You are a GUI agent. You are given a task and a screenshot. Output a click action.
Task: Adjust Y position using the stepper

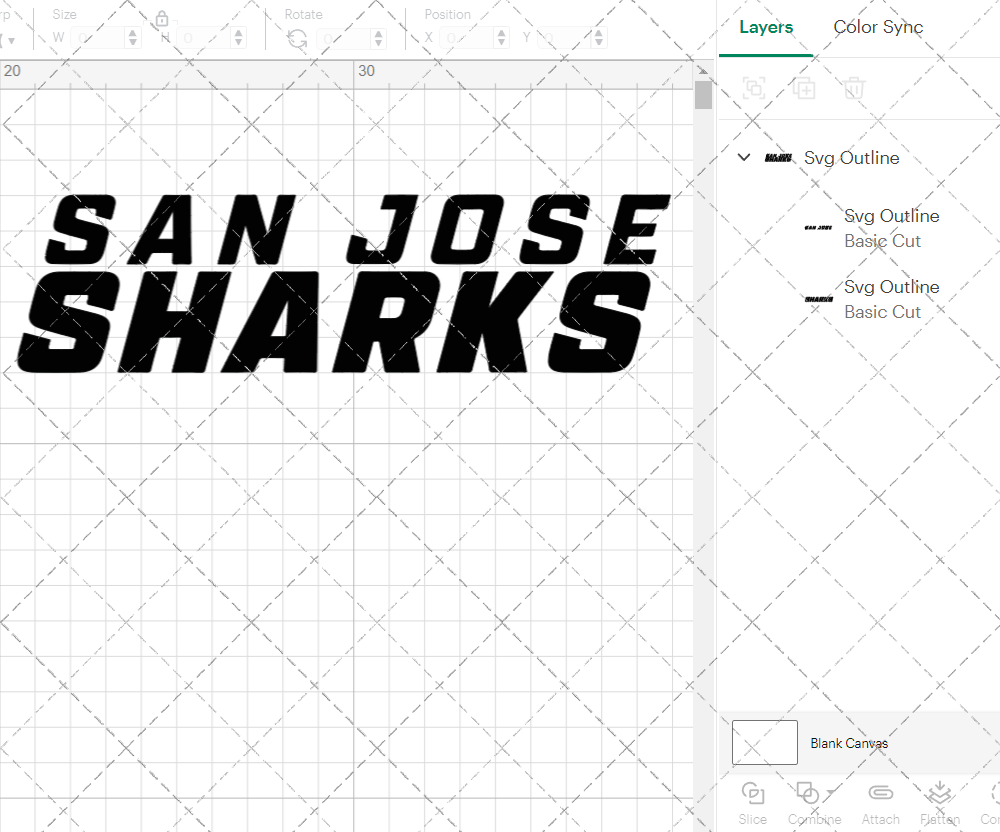(x=598, y=38)
